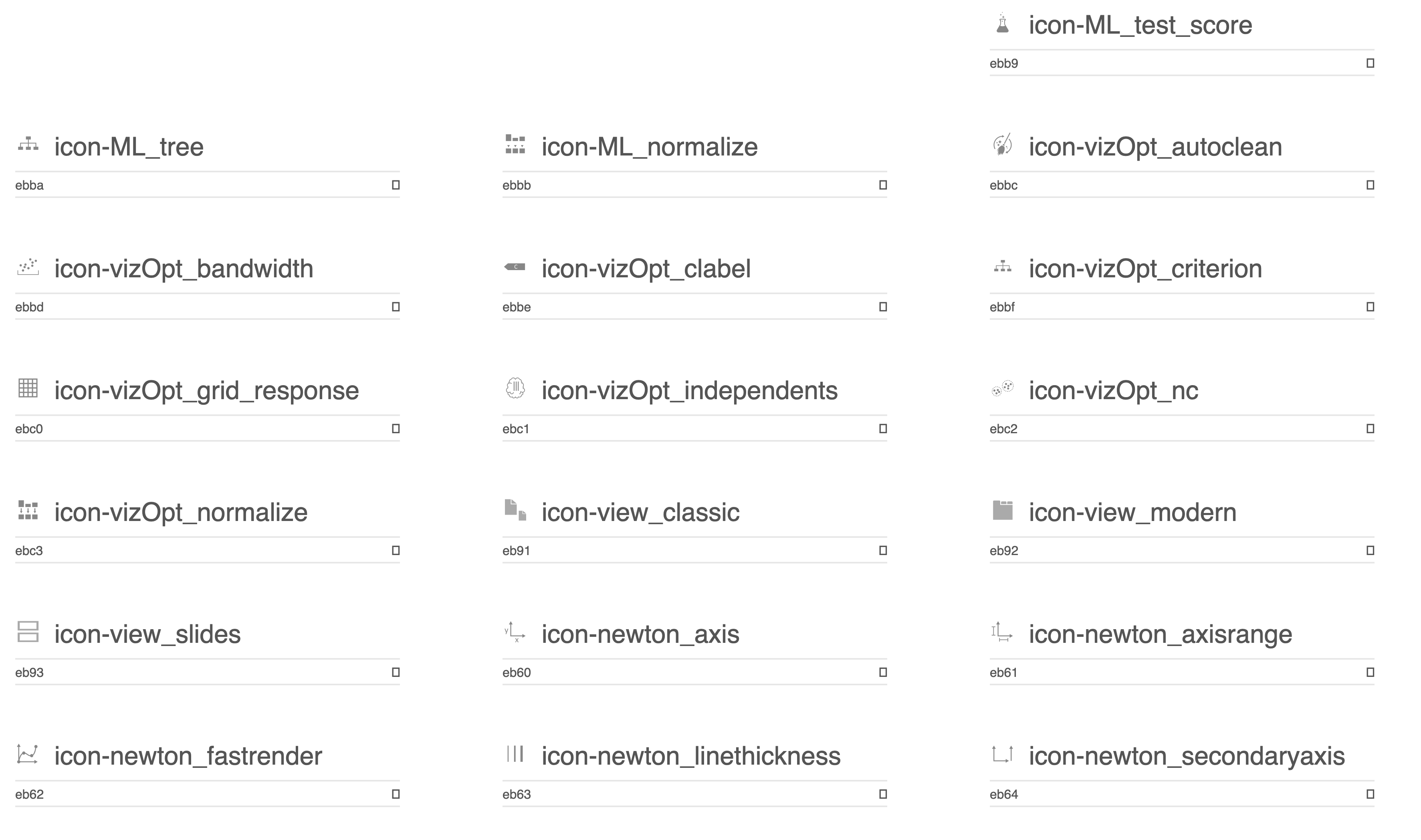The image size is (1421, 840).
Task: Select the vizOpt_grid_response grid icon
Action: [28, 388]
